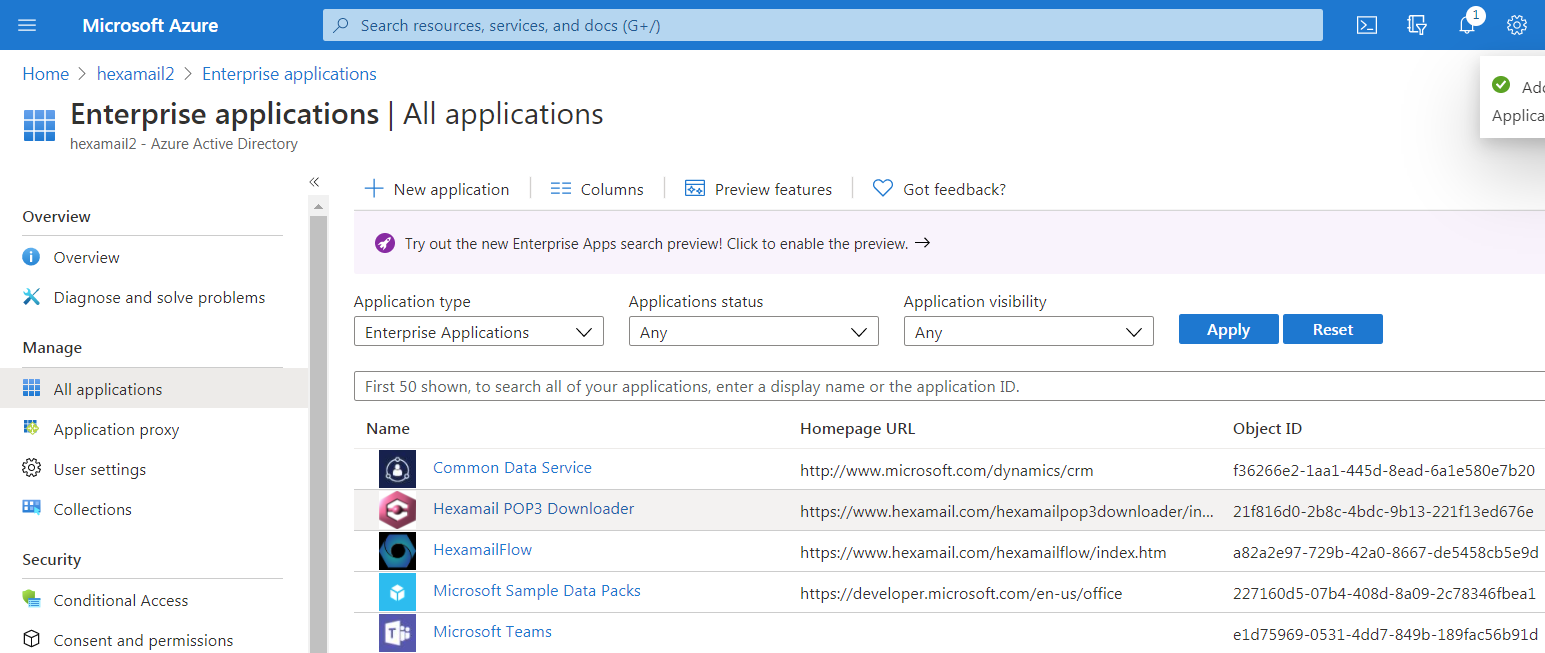Open the hamburger portal menu
Image resolution: width=1545 pixels, height=653 pixels.
click(27, 26)
